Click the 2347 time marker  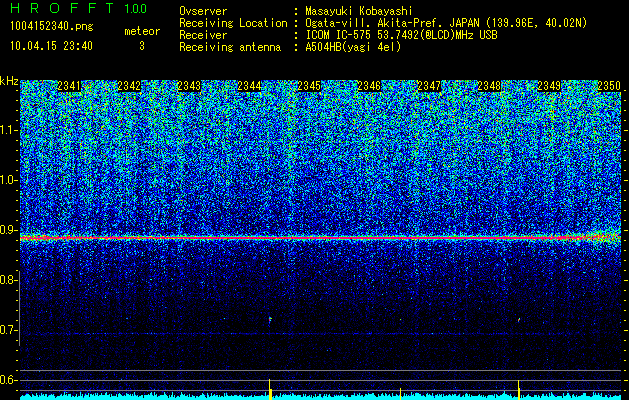pyautogui.click(x=429, y=86)
